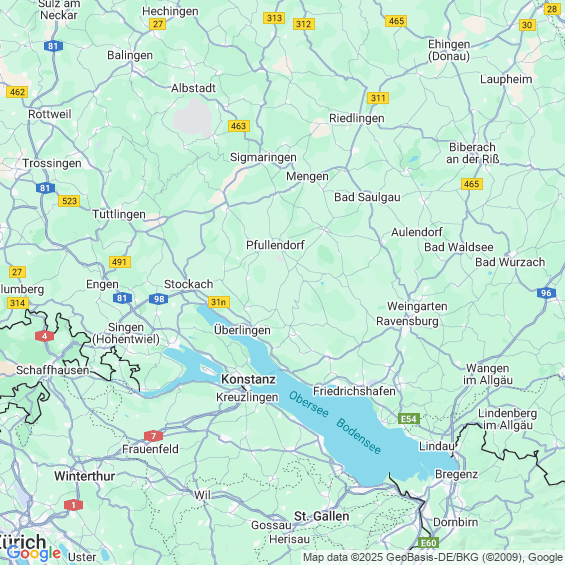Click the 31n road shield near Überlingen
Image resolution: width=565 pixels, height=565 pixels.
pos(219,302)
